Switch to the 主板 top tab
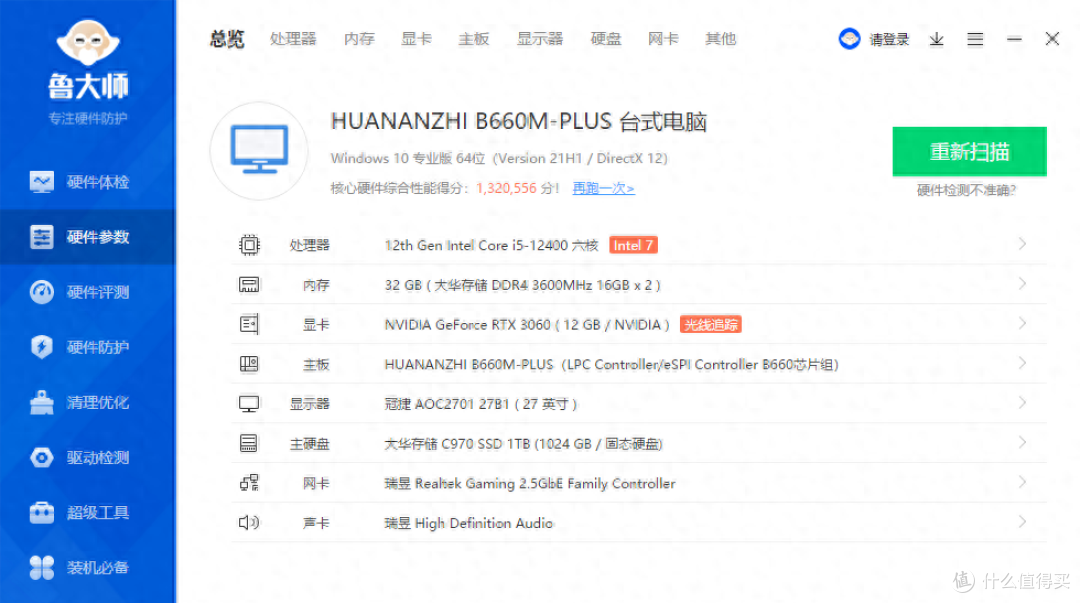Screen dimensions: 1080x603 coord(474,39)
